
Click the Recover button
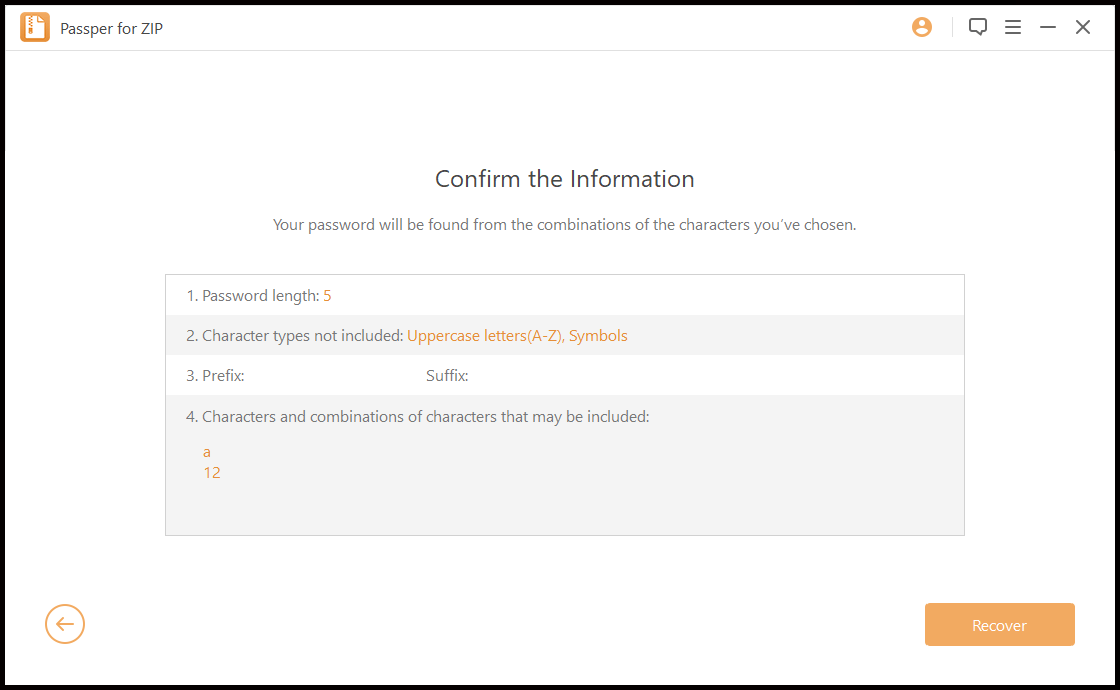point(999,624)
